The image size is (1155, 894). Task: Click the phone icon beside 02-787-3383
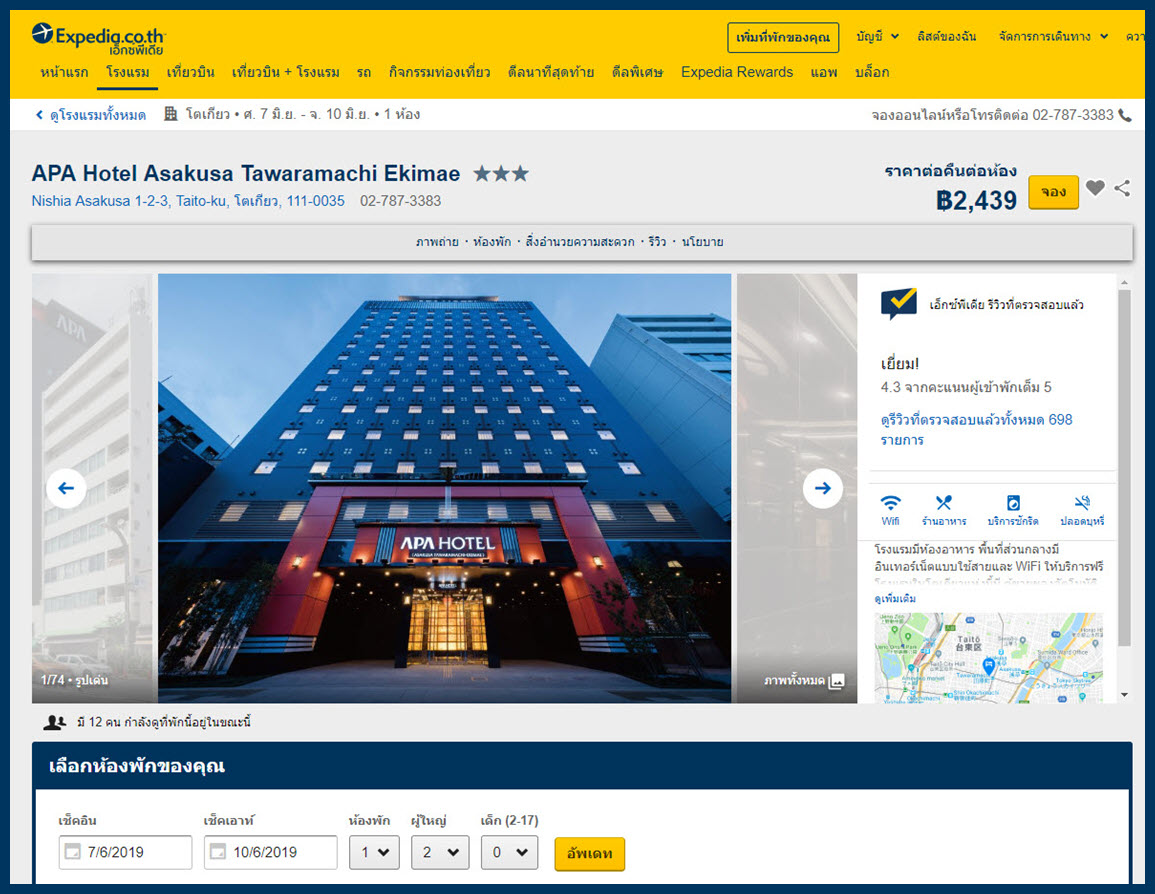1125,116
